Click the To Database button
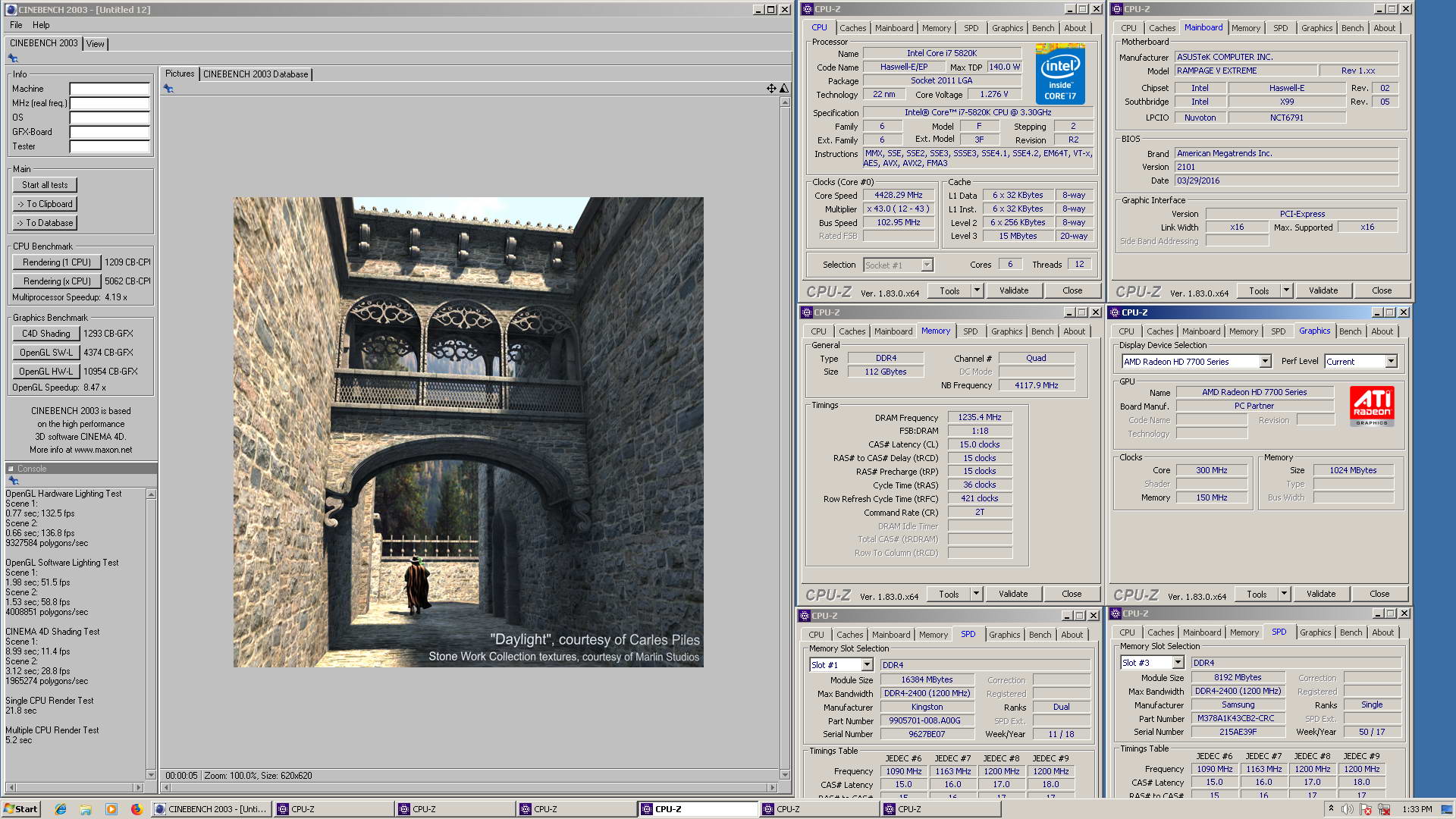Viewport: 1456px width, 819px height. [x=45, y=223]
